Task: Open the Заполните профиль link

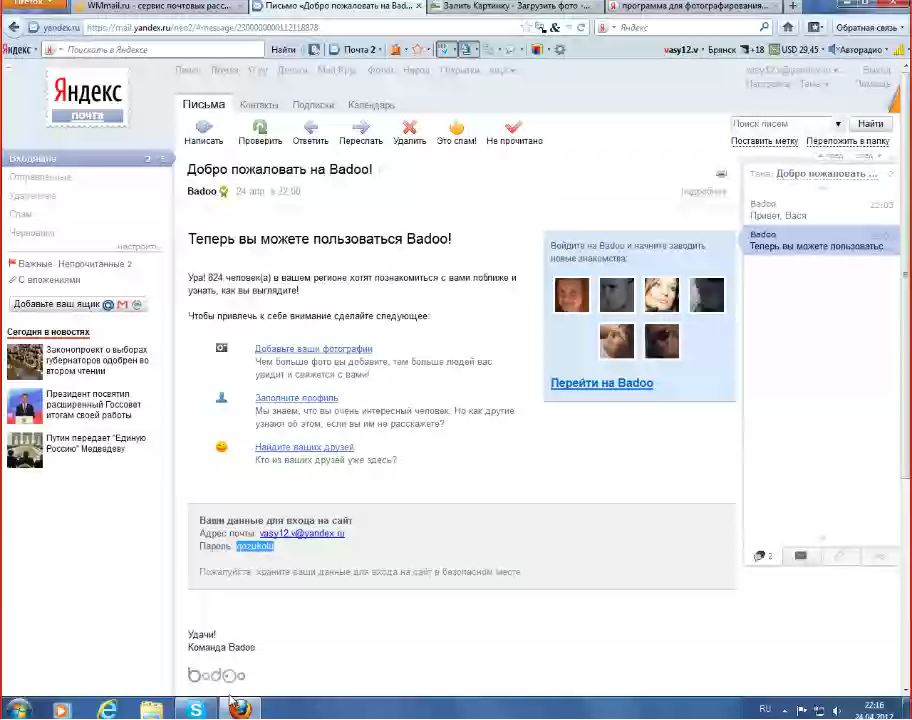Action: [297, 398]
